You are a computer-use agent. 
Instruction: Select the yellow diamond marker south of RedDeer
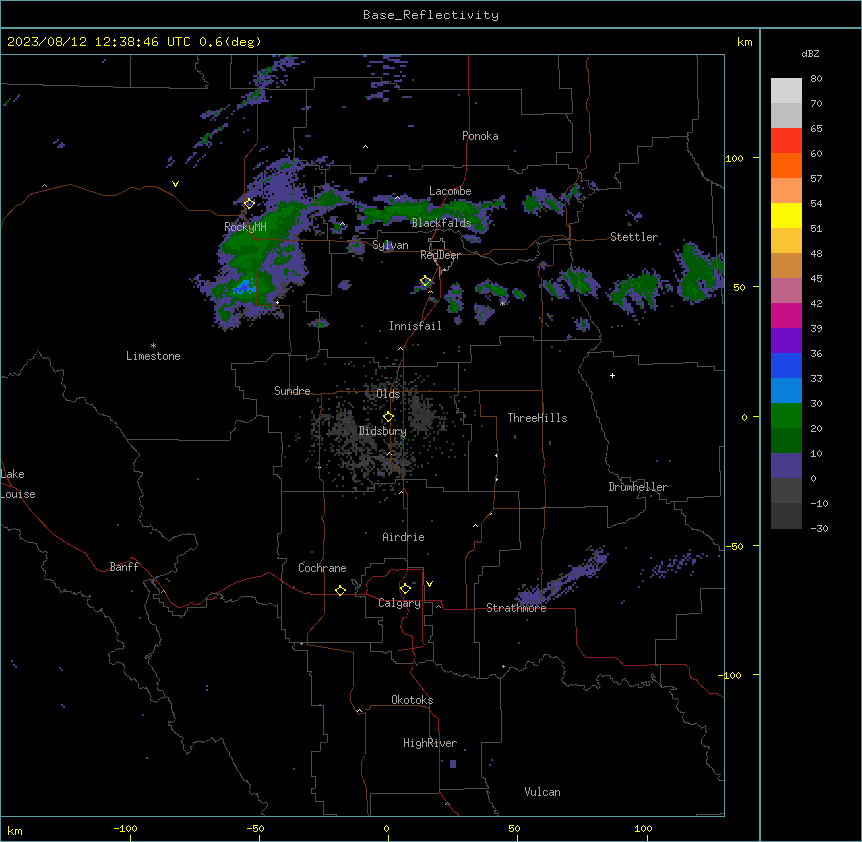click(x=425, y=281)
